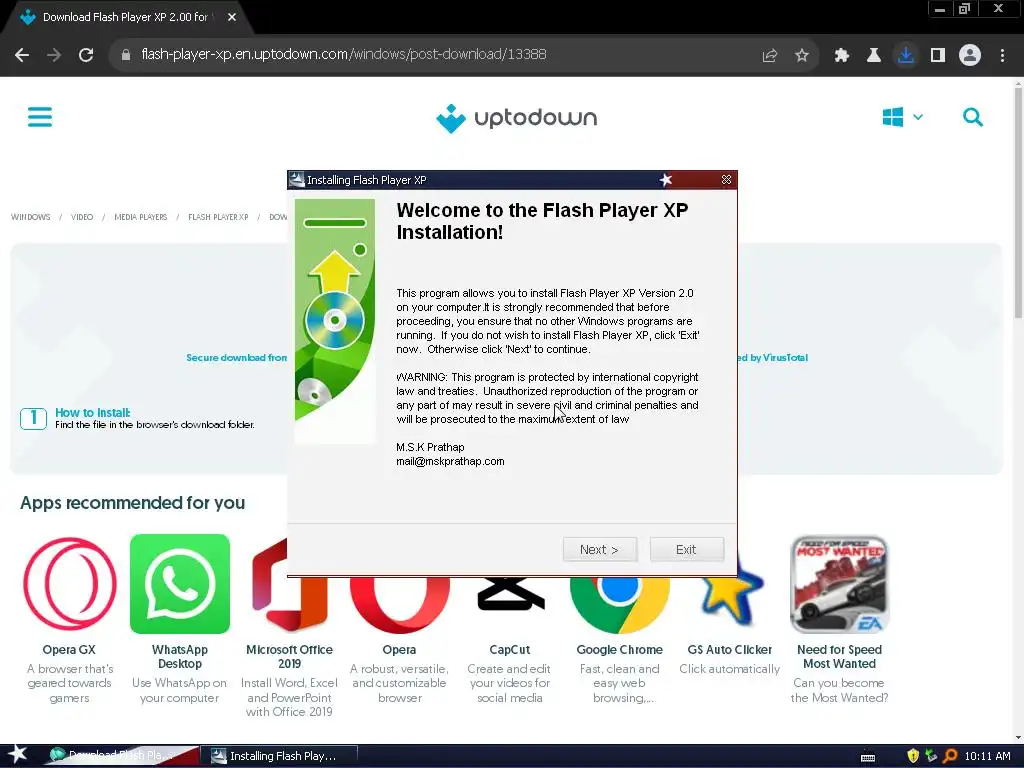Click Exit in the installer dialog
This screenshot has height=768, width=1024.
click(686, 549)
